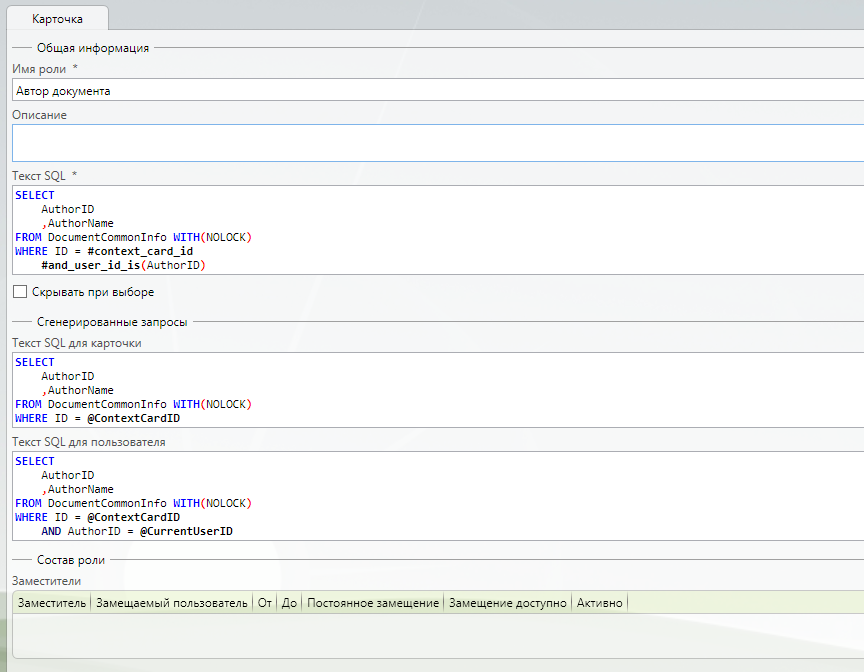Sort by Постоянное замещение column header
Screen dimensions: 864x672
point(373,603)
